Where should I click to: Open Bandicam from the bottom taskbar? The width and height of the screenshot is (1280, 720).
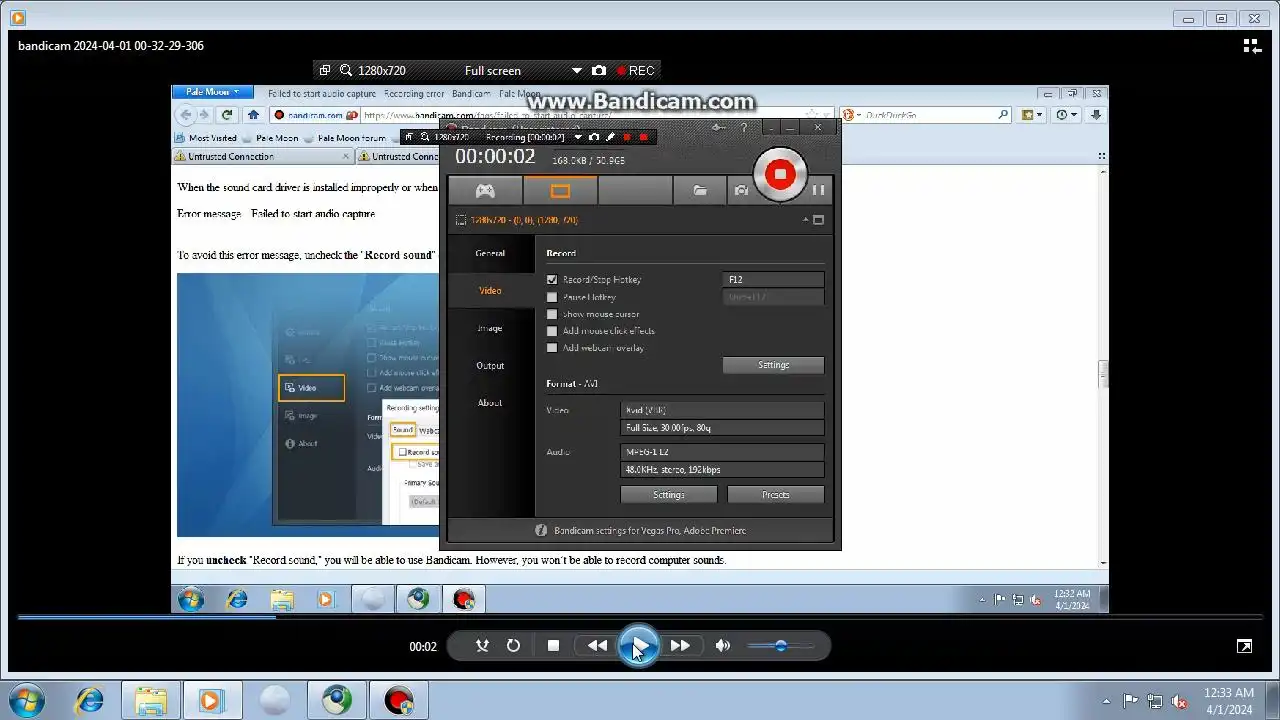[399, 700]
